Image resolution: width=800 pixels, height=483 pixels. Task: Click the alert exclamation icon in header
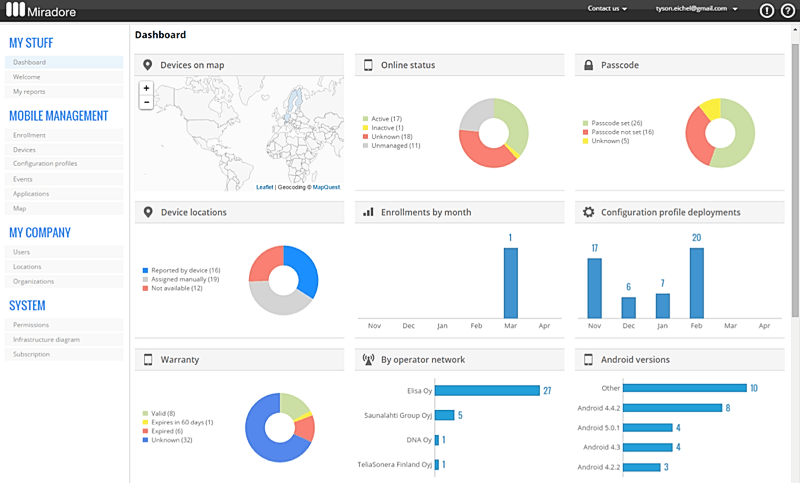[767, 11]
